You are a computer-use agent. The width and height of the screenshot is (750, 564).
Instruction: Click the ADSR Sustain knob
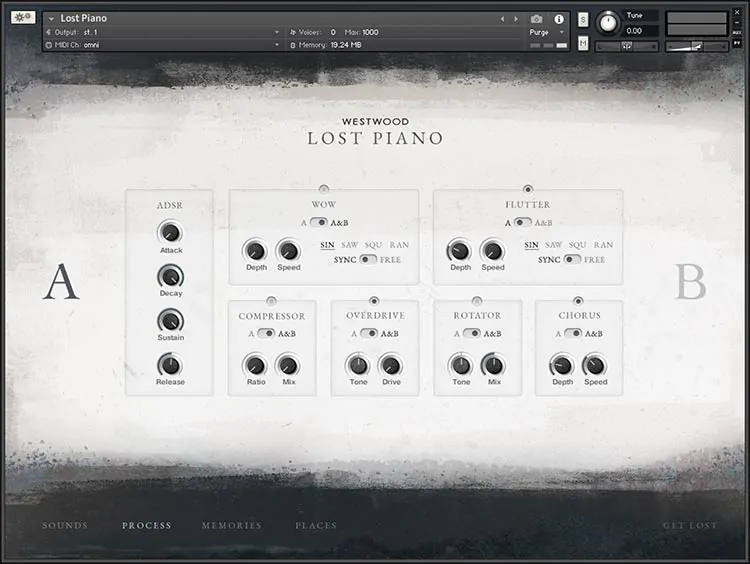coord(170,321)
